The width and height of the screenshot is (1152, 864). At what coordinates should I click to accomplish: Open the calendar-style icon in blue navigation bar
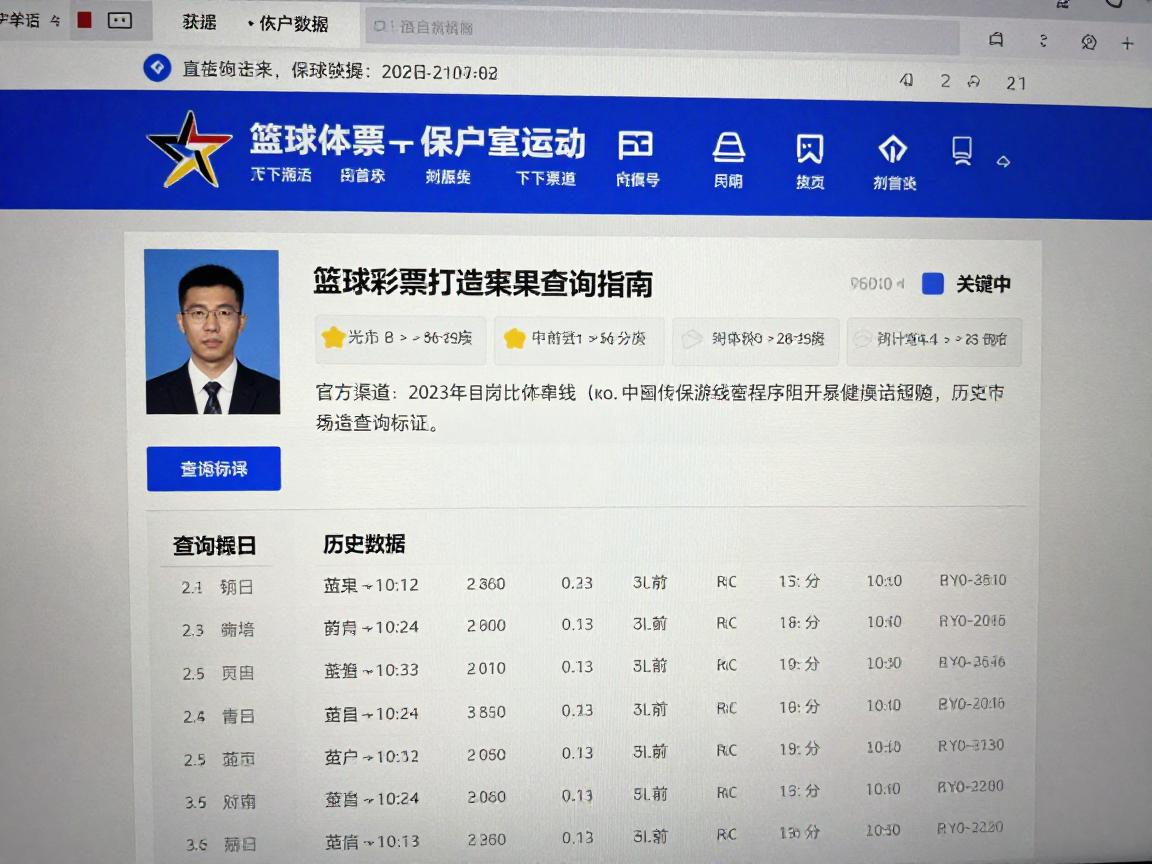[636, 146]
